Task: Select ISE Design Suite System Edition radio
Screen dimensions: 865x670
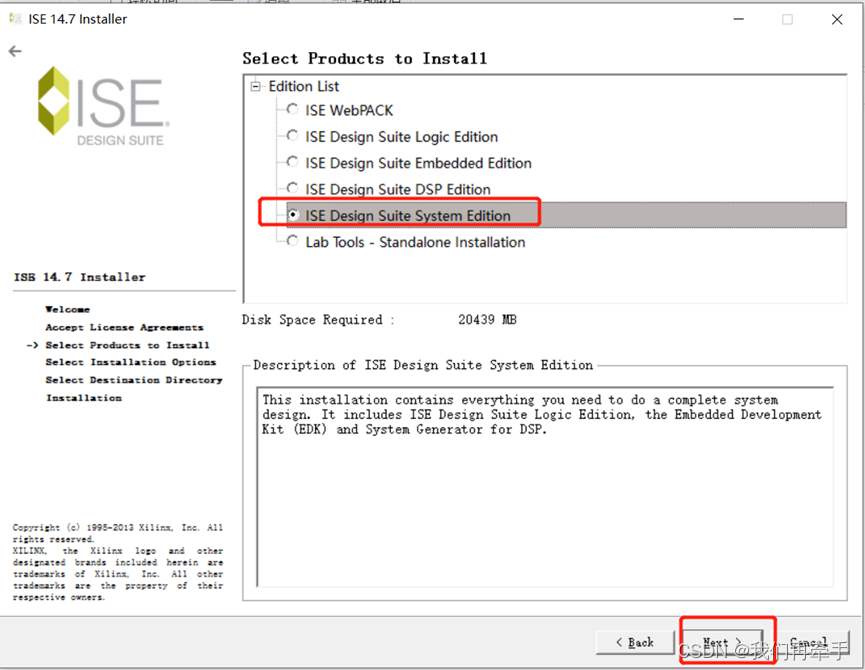Action: point(293,215)
